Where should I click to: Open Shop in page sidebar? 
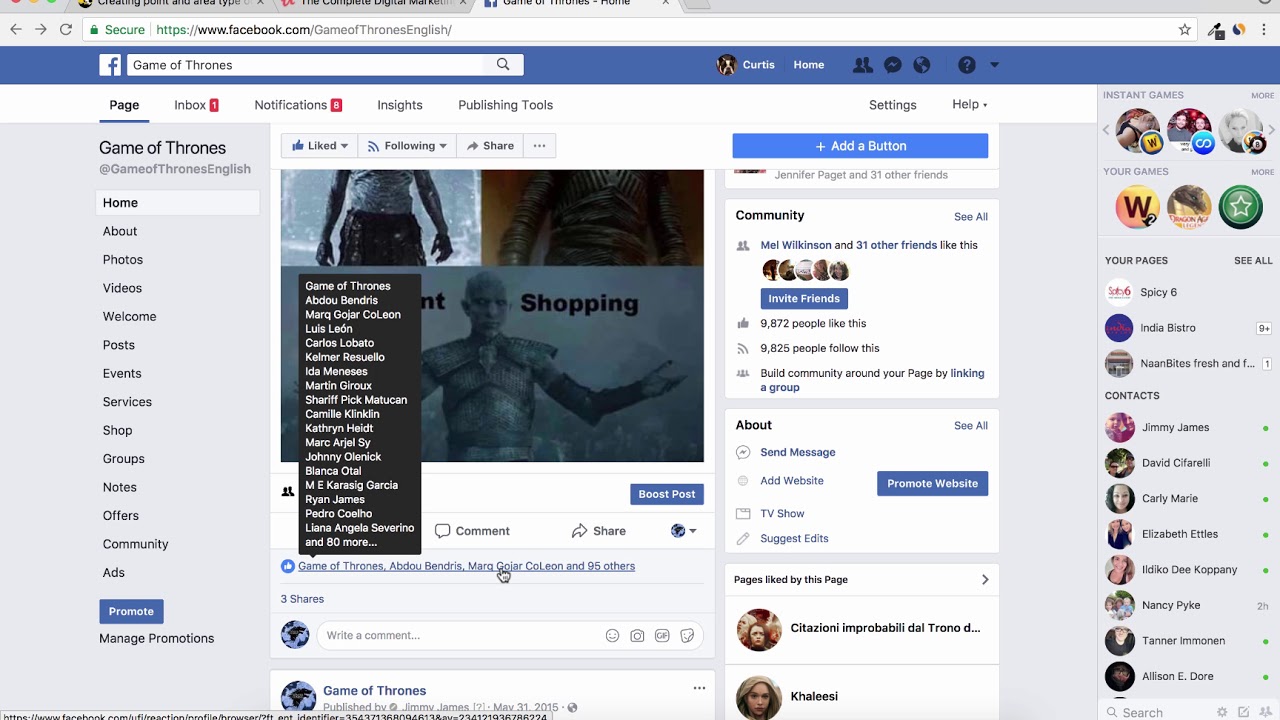[x=117, y=430]
